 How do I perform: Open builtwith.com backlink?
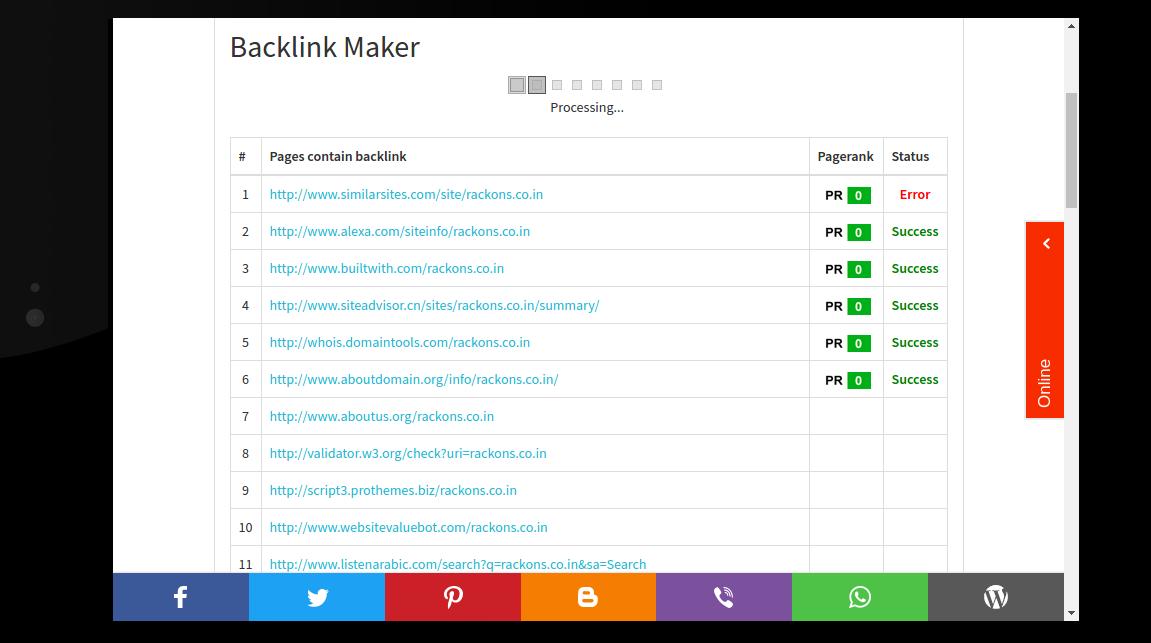(x=386, y=268)
